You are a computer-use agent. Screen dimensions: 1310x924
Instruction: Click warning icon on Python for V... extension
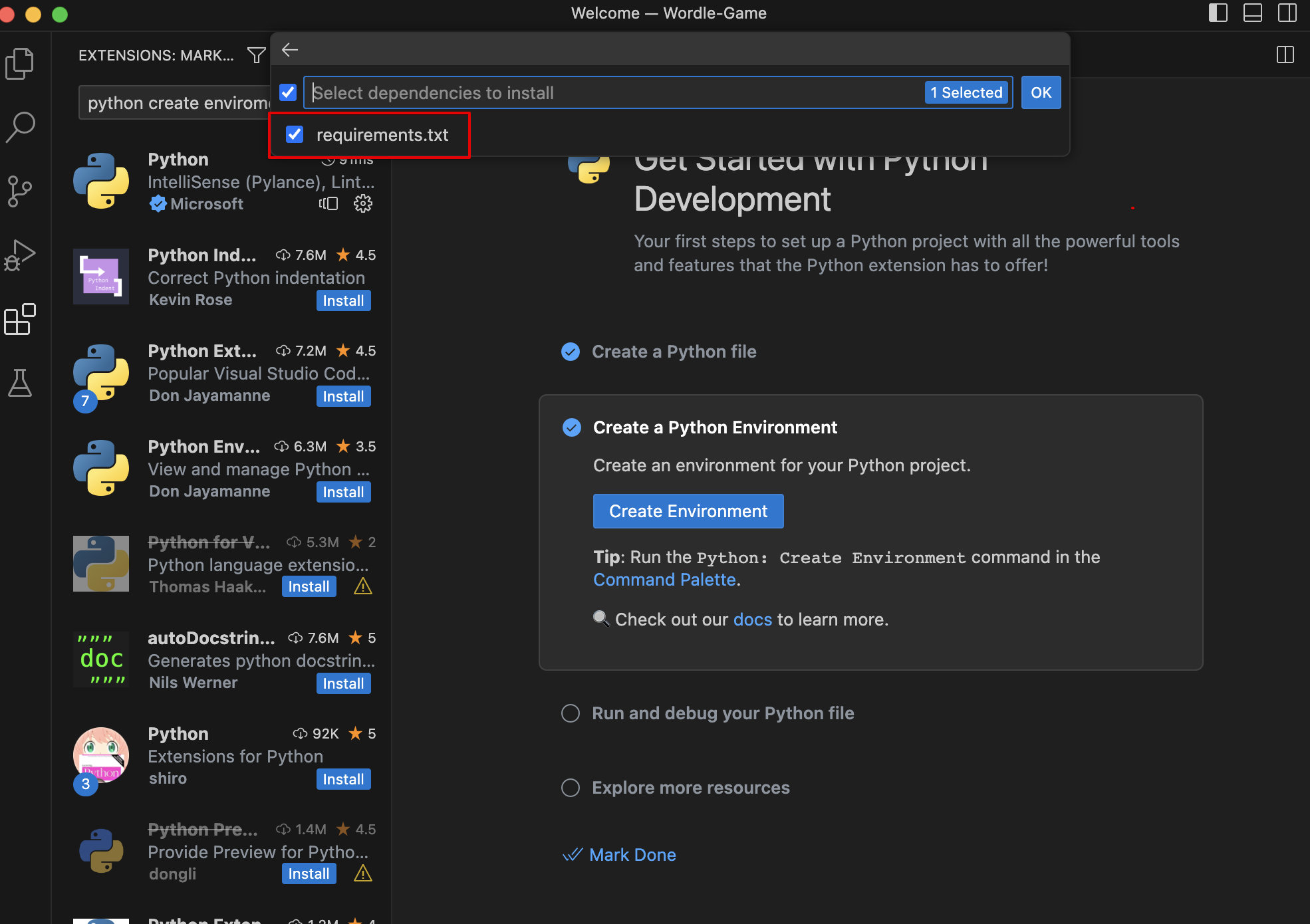click(x=363, y=586)
